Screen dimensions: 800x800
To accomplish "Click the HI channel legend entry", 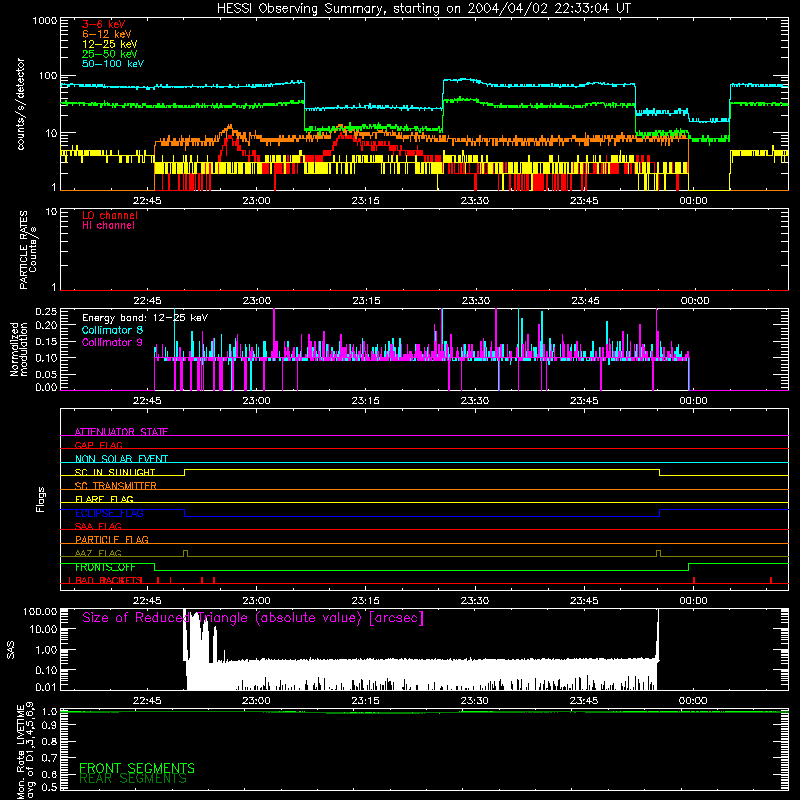I will pyautogui.click(x=108, y=226).
